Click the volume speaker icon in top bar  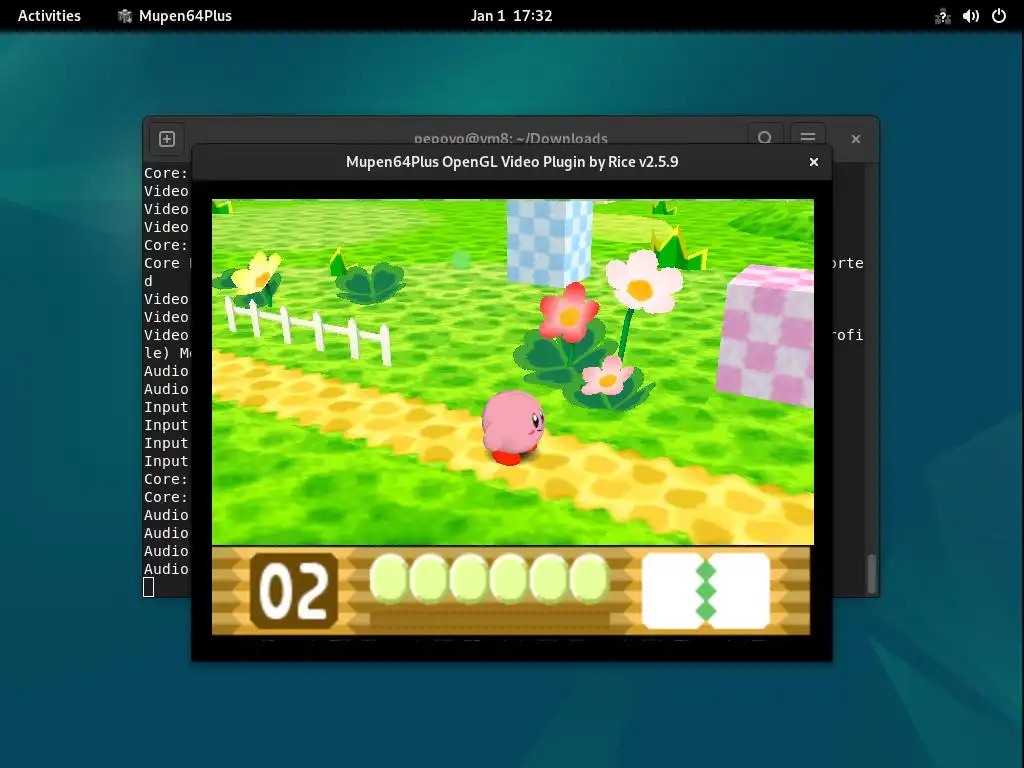click(970, 16)
